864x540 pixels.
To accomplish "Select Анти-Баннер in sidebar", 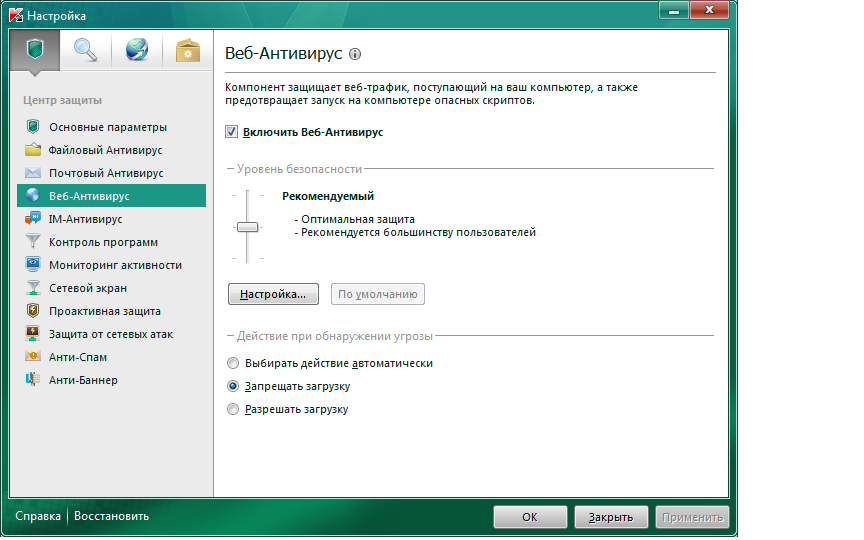I will pos(111,380).
